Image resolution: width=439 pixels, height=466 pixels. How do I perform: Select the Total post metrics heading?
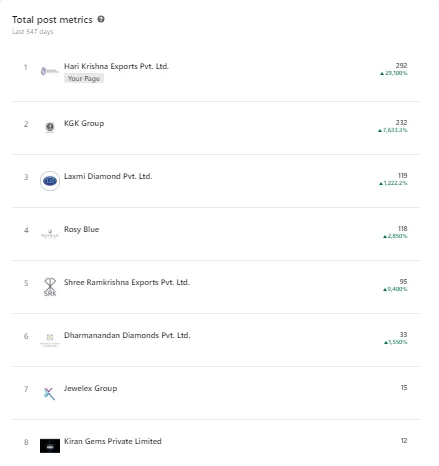52,20
